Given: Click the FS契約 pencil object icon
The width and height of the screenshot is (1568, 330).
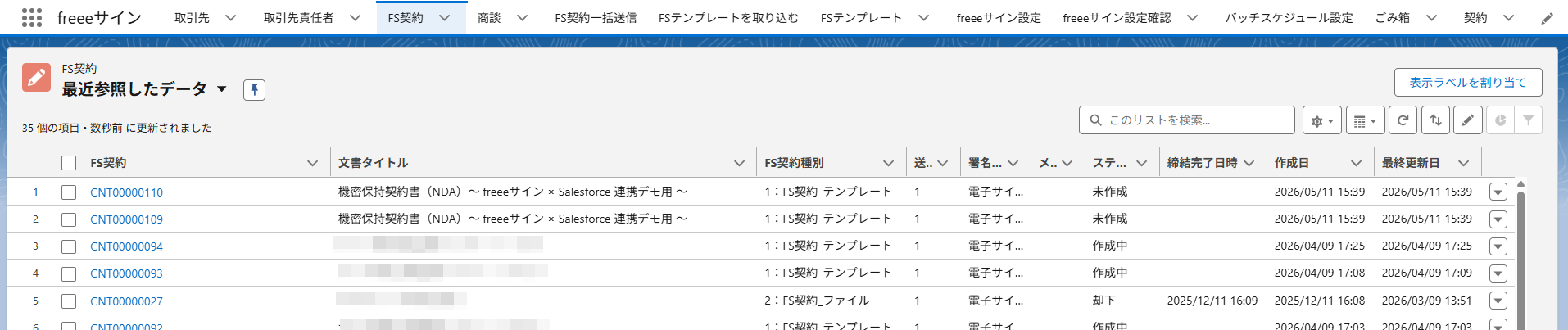Looking at the screenshot, I should [36, 78].
